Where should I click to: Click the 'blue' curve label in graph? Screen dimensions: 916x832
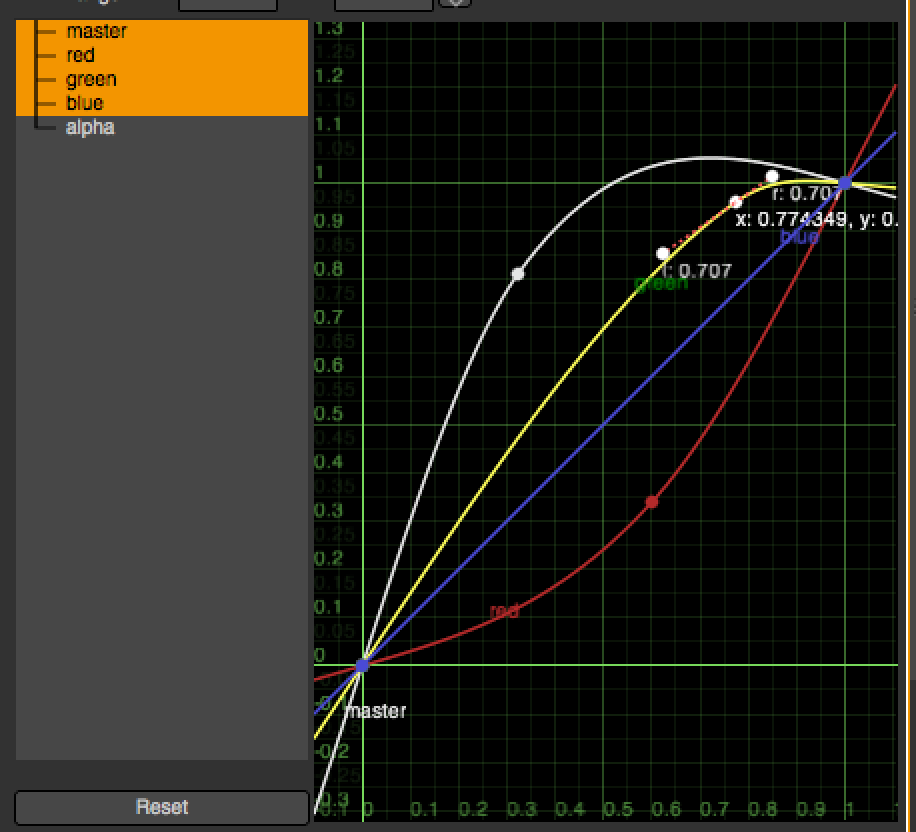[799, 237]
